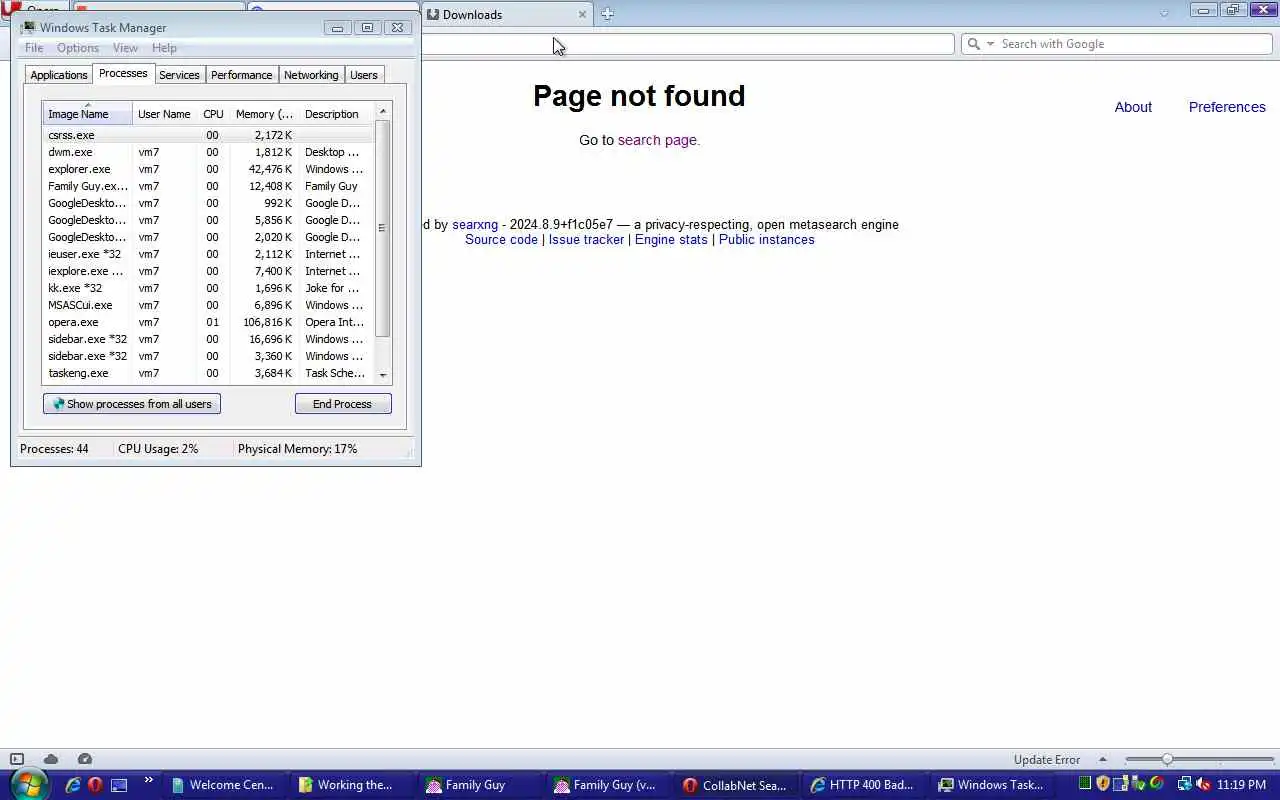The height and width of the screenshot is (800, 1280).
Task: Open the Issue tracker link
Action: [x=586, y=240]
